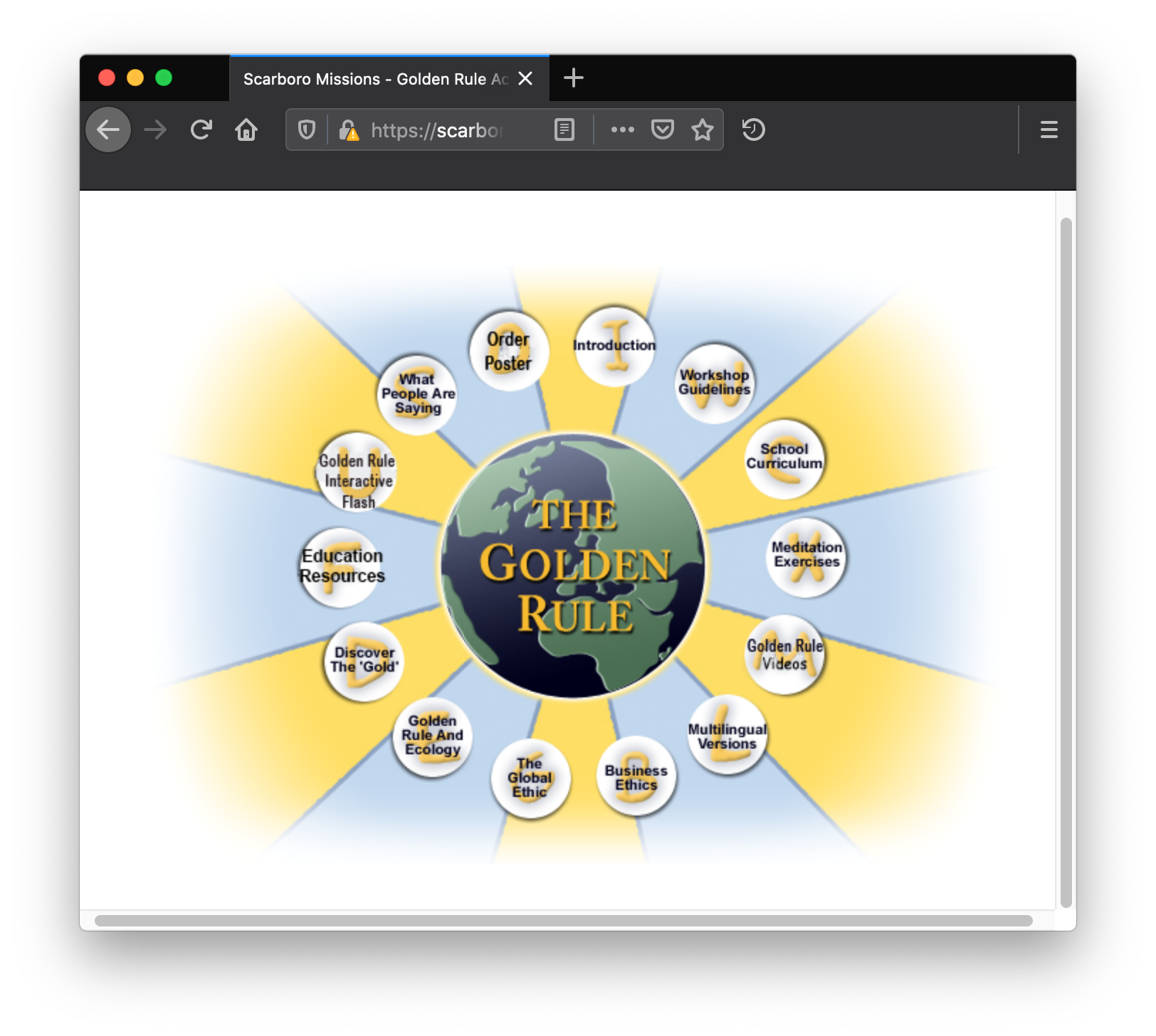The width and height of the screenshot is (1156, 1036).
Task: Select the Scarboro Missions Golden Rule tab
Action: [375, 79]
